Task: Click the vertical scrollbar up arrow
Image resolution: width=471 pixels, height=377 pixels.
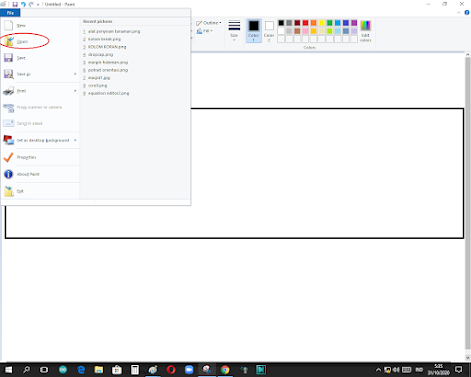Action: point(468,54)
